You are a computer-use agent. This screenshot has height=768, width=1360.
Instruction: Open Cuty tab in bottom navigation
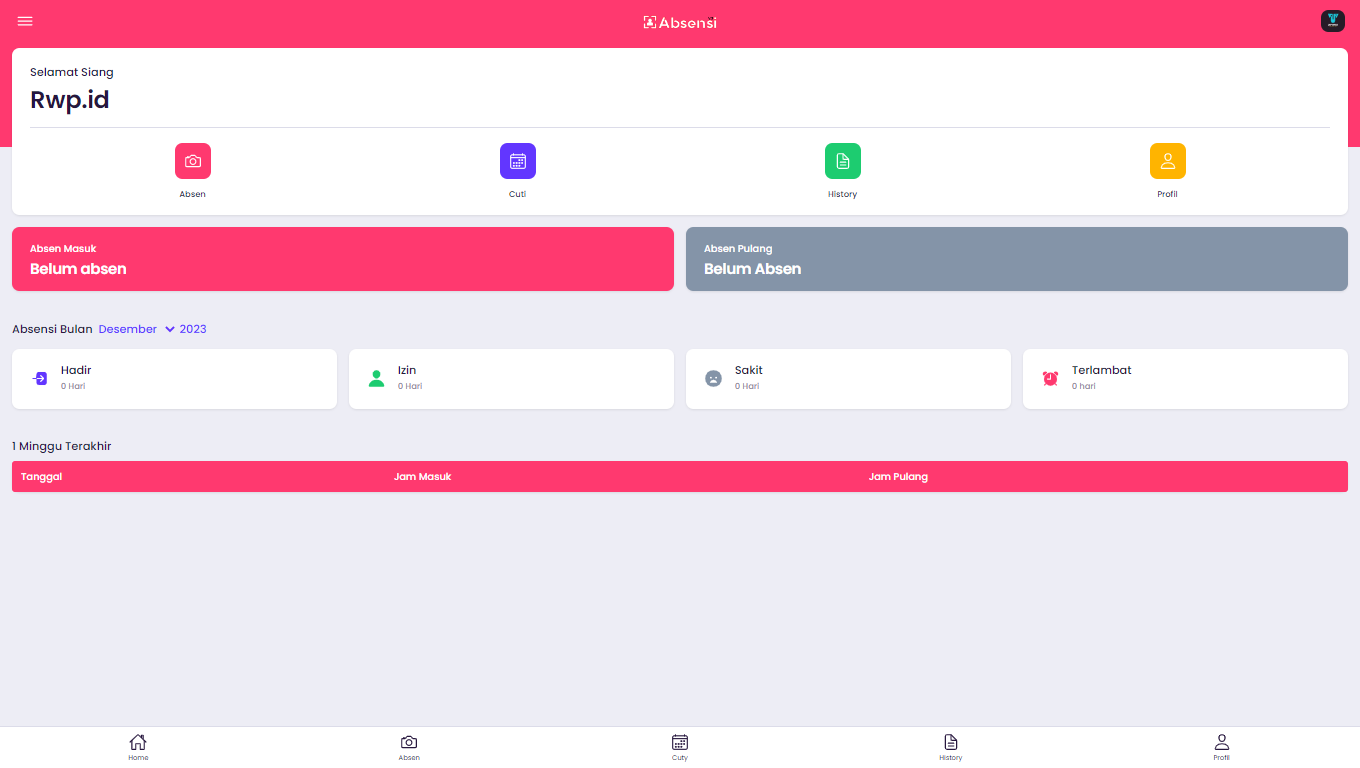680,747
